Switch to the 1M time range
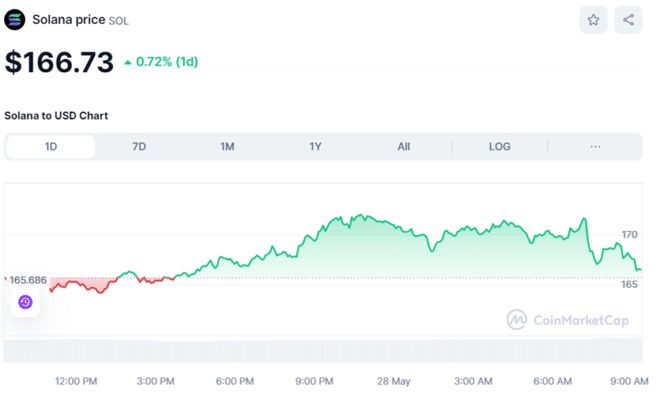The image size is (660, 398). pos(227,147)
